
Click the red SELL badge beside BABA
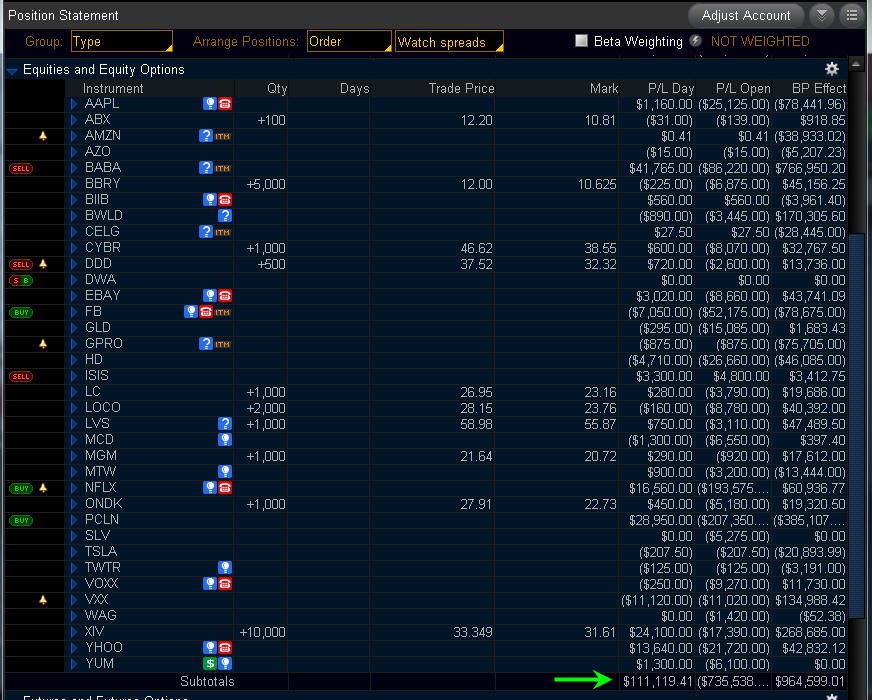point(21,168)
